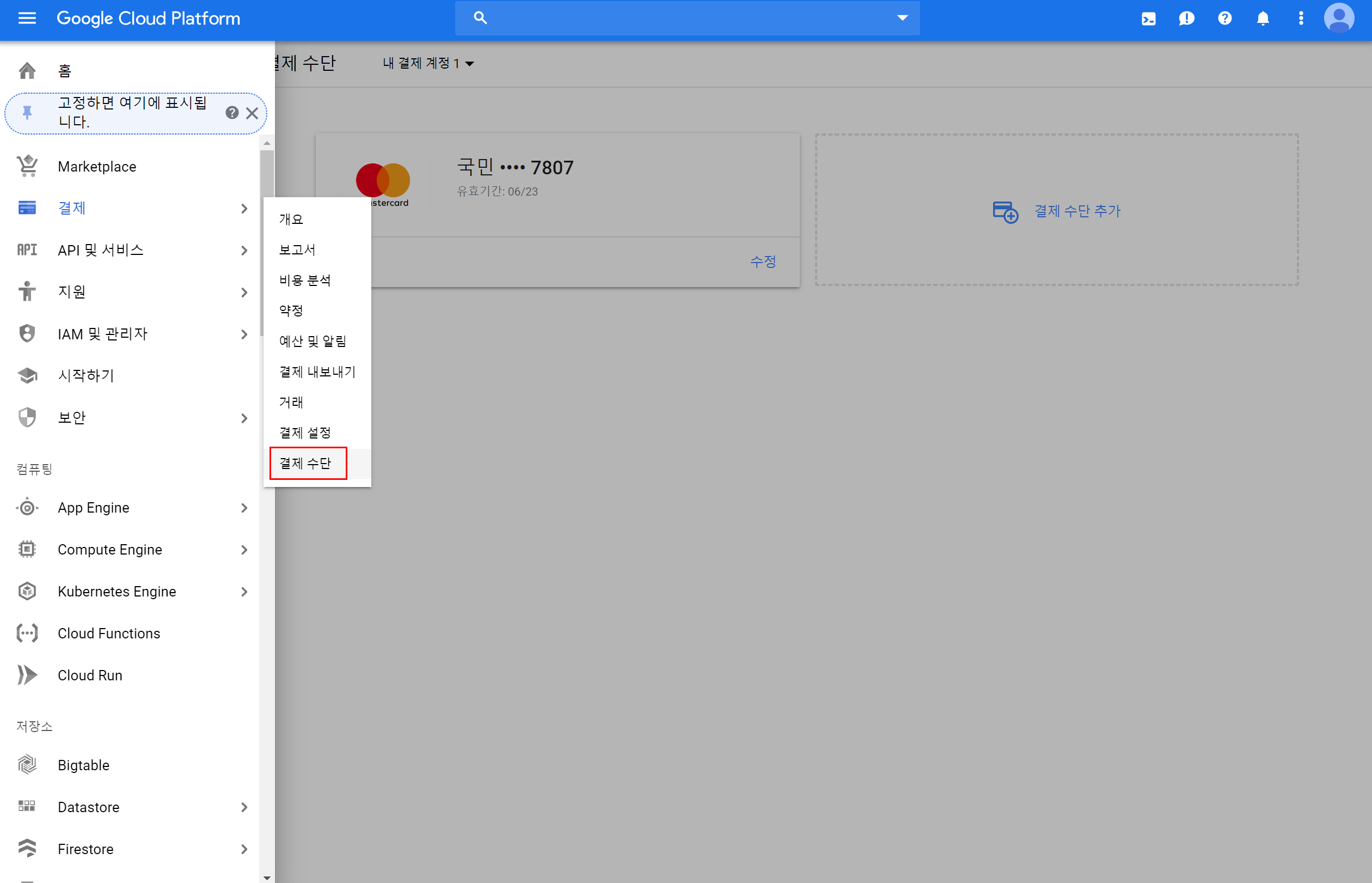Click the sidebar scrollbar down arrow
This screenshot has width=1372, height=883.
point(266,877)
